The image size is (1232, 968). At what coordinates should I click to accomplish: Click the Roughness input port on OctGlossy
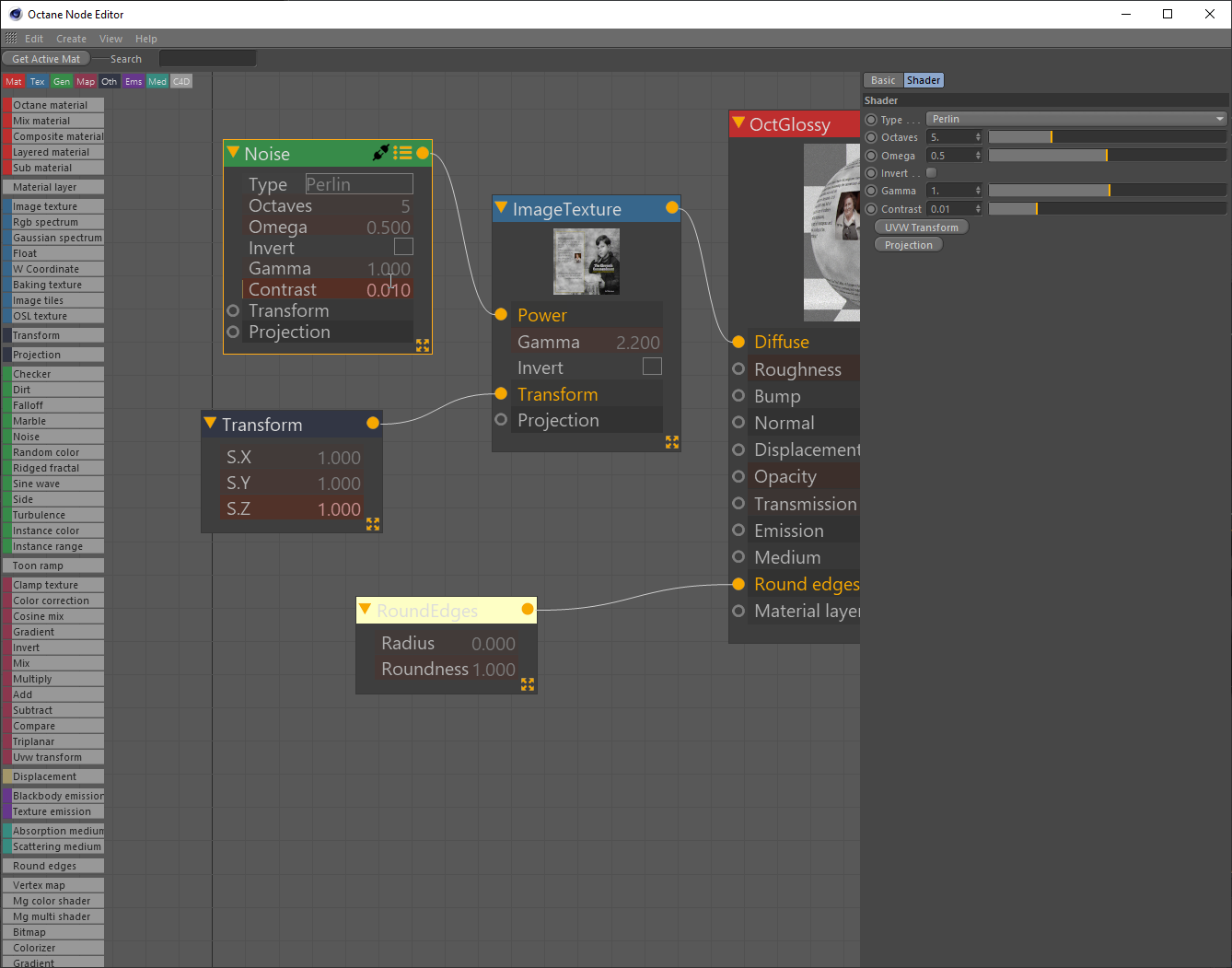point(738,369)
